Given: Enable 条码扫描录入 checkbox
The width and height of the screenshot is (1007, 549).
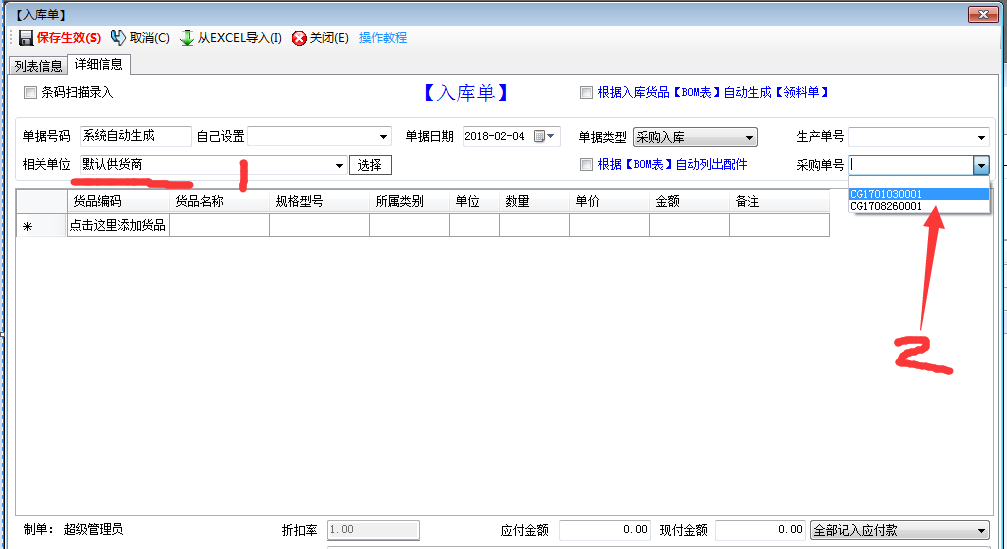Looking at the screenshot, I should point(30,93).
